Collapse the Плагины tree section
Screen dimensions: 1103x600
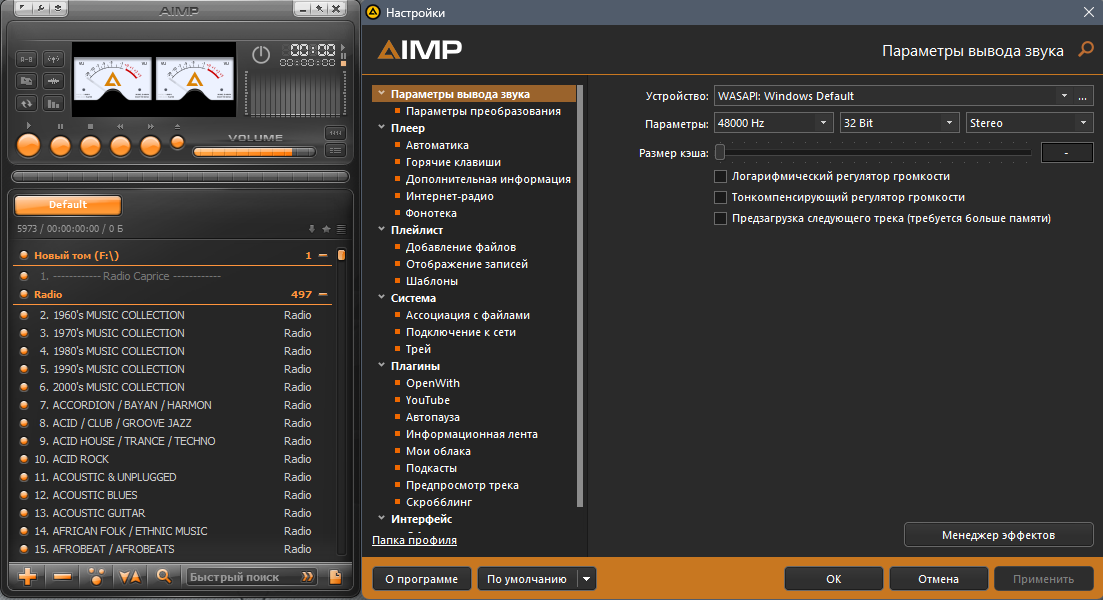381,366
